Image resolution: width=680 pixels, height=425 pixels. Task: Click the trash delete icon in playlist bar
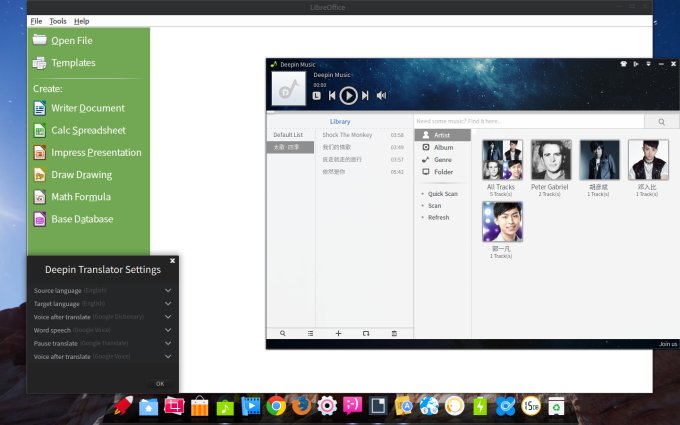pyautogui.click(x=394, y=333)
